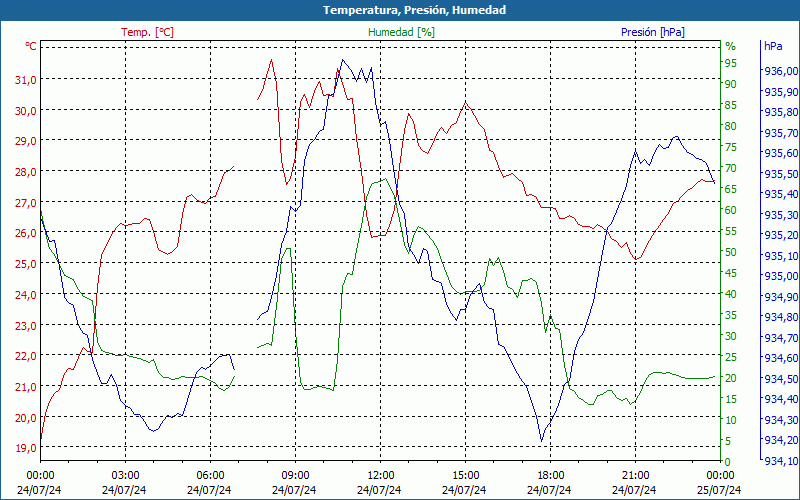Click the 935,20 pressure axis value

tap(781, 235)
